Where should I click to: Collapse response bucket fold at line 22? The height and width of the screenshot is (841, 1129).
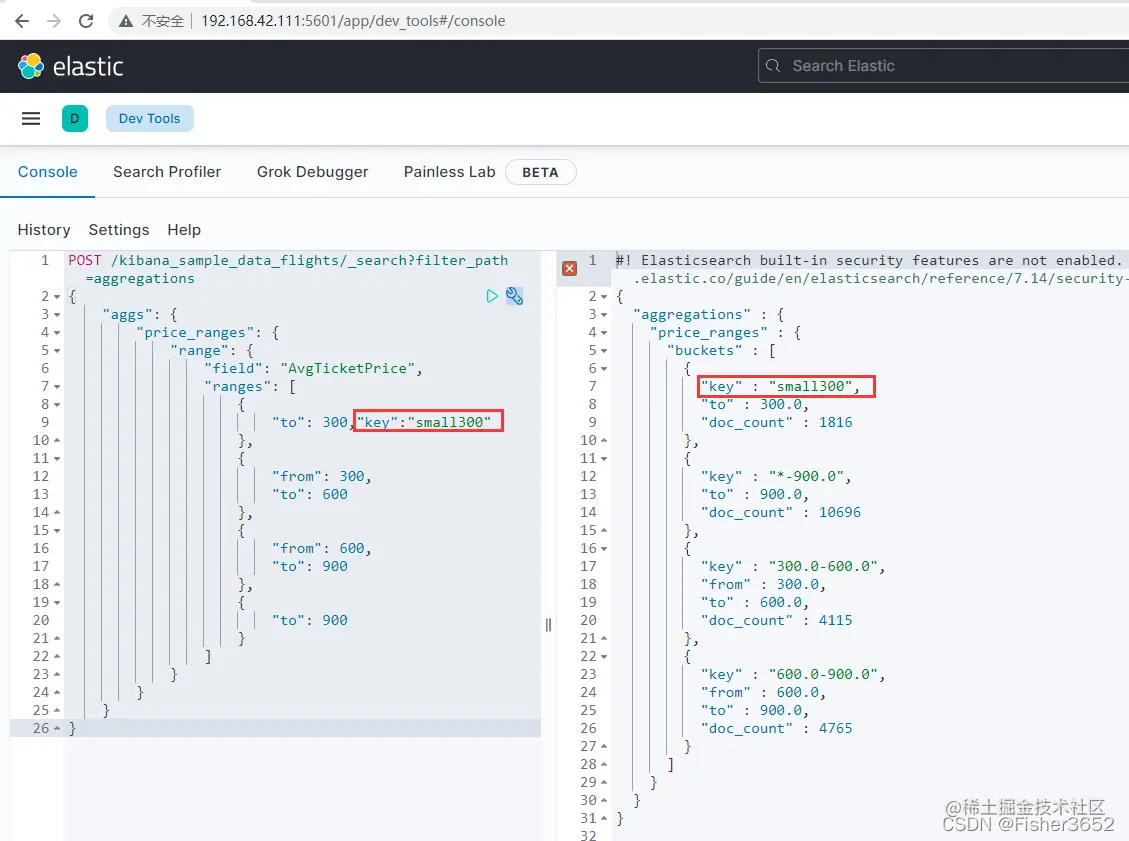[x=604, y=657]
